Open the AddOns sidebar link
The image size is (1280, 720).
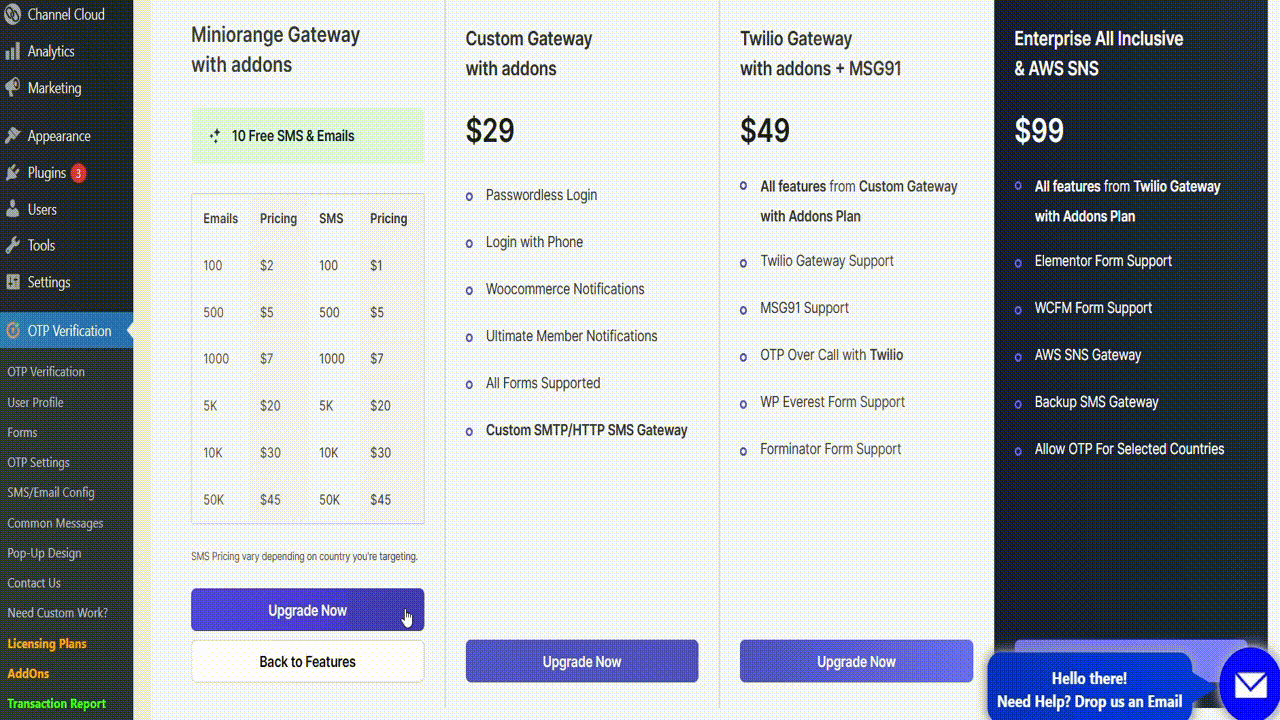pyautogui.click(x=28, y=673)
